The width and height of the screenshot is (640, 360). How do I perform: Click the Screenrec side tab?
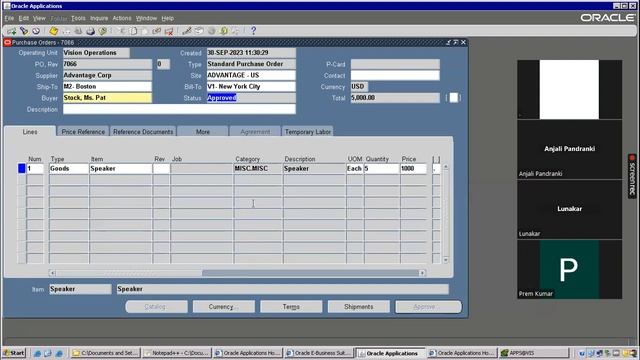(x=632, y=176)
